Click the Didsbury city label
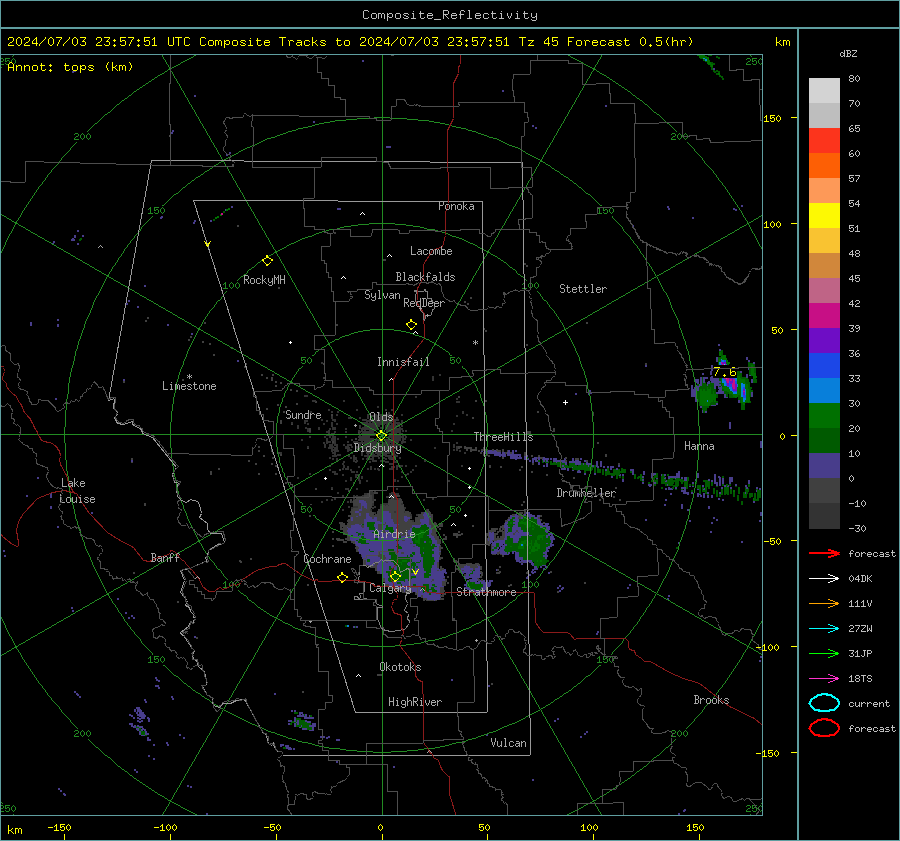Screen dimensions: 900x841 tap(377, 448)
